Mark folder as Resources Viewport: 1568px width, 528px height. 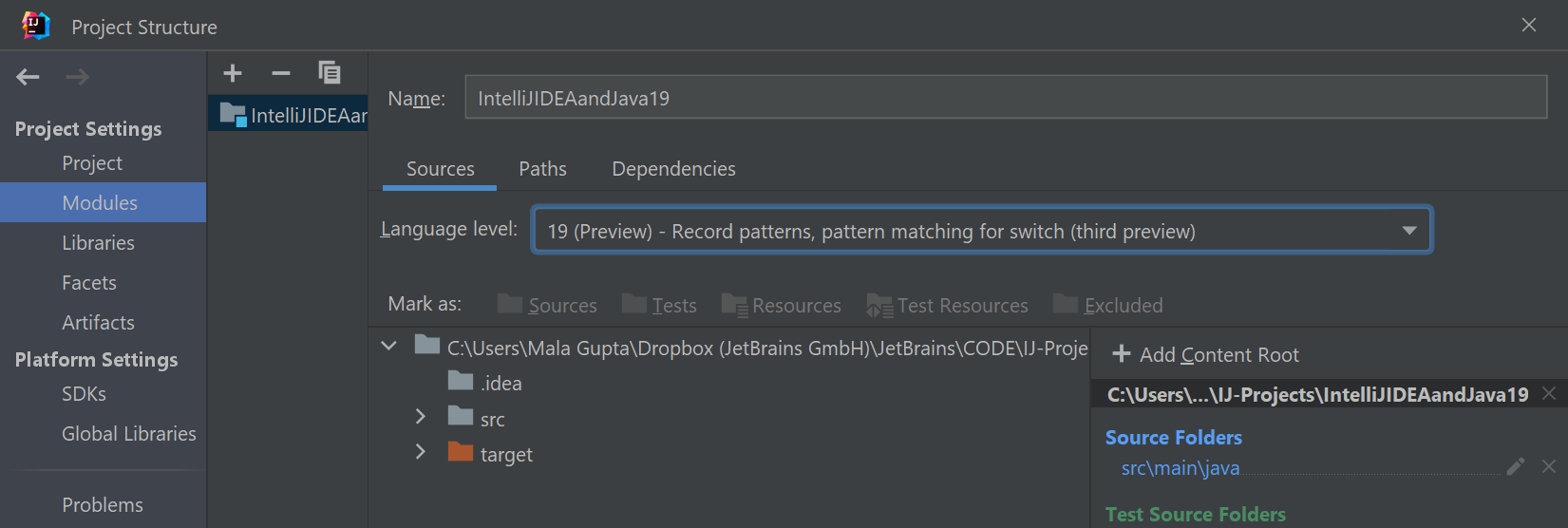pyautogui.click(x=781, y=305)
